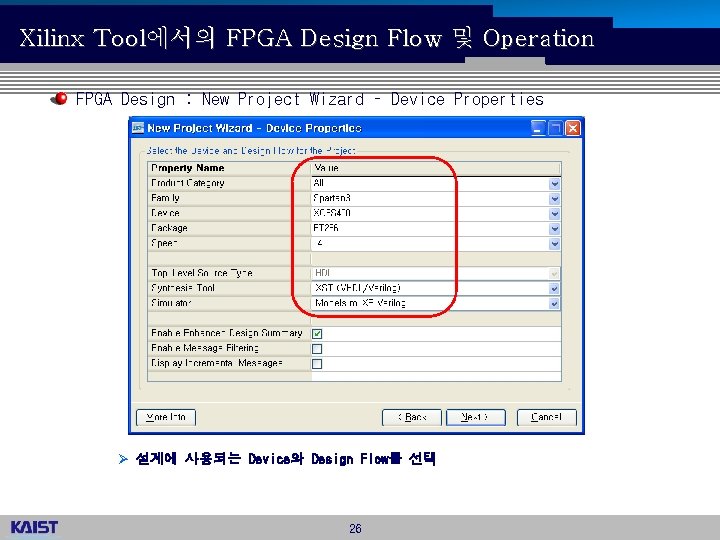
Task: Click the Package property label
Action: click(169, 228)
